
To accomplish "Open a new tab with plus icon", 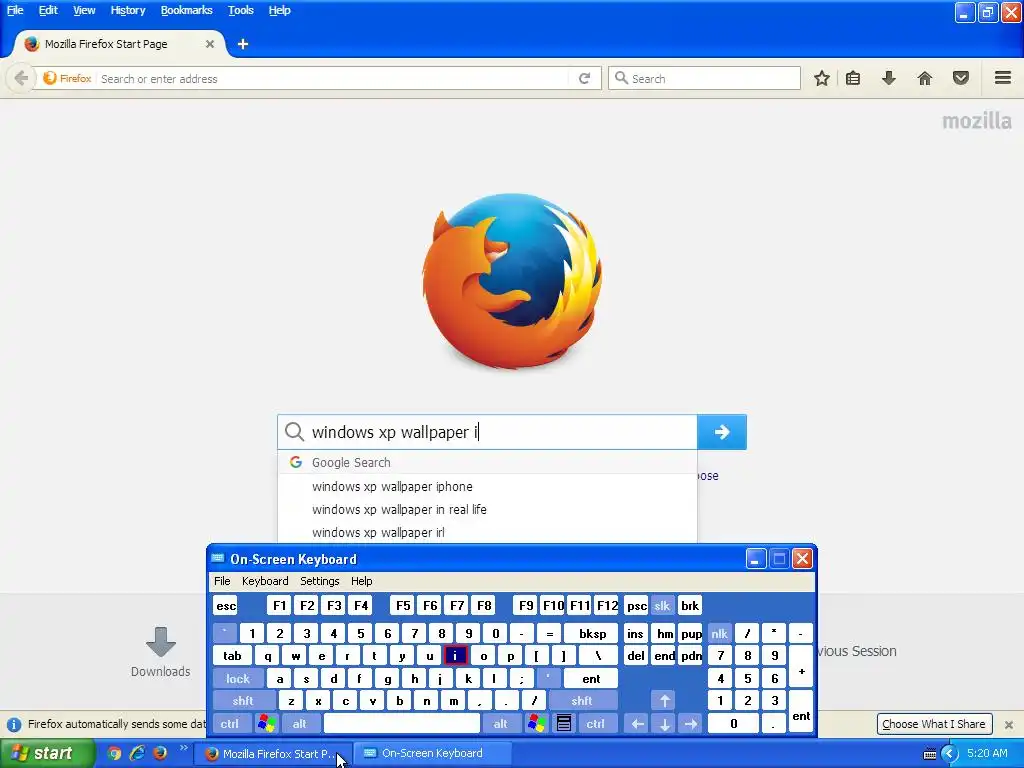I will [243, 44].
